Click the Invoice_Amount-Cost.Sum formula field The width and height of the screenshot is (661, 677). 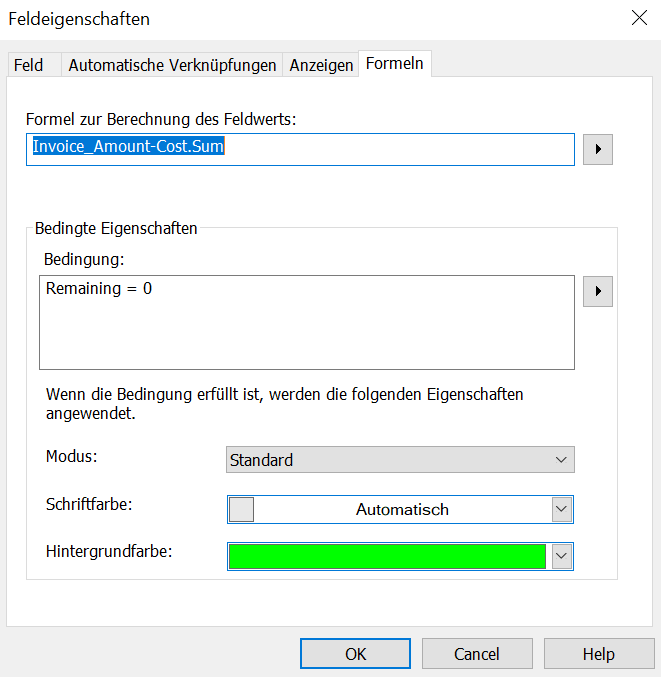300,149
